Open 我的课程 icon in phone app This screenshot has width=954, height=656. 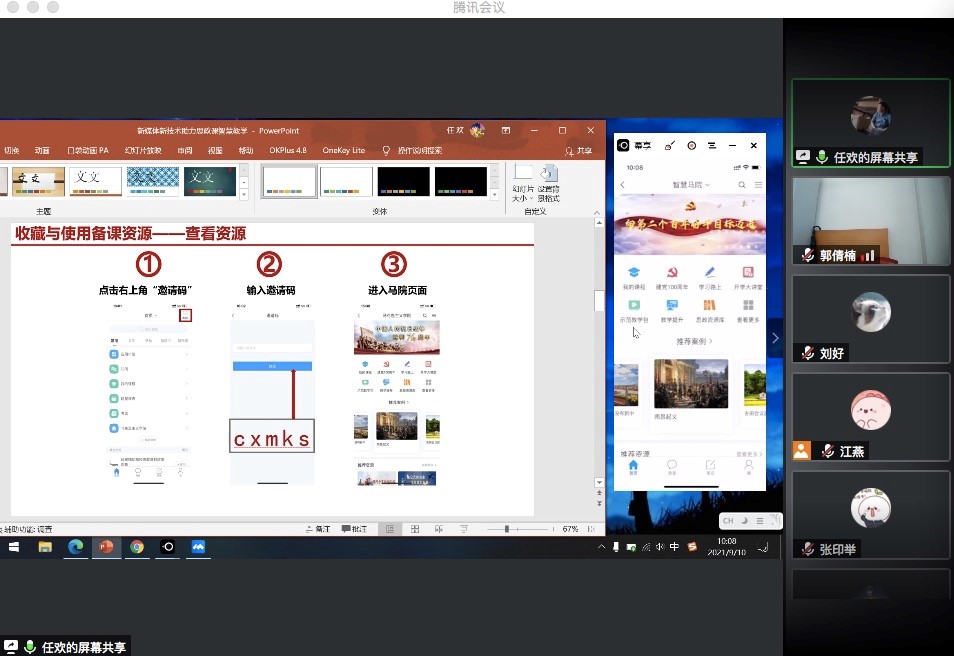tap(633, 273)
